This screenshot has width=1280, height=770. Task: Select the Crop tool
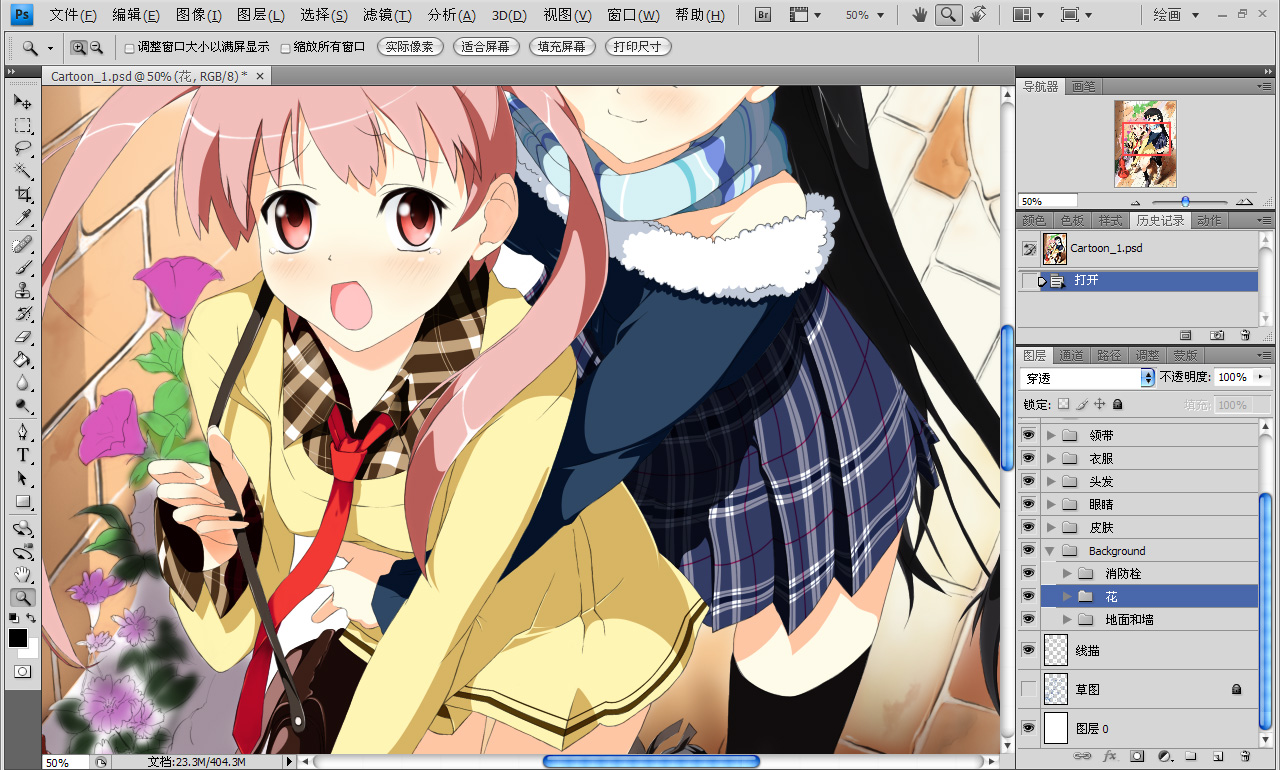[x=22, y=194]
